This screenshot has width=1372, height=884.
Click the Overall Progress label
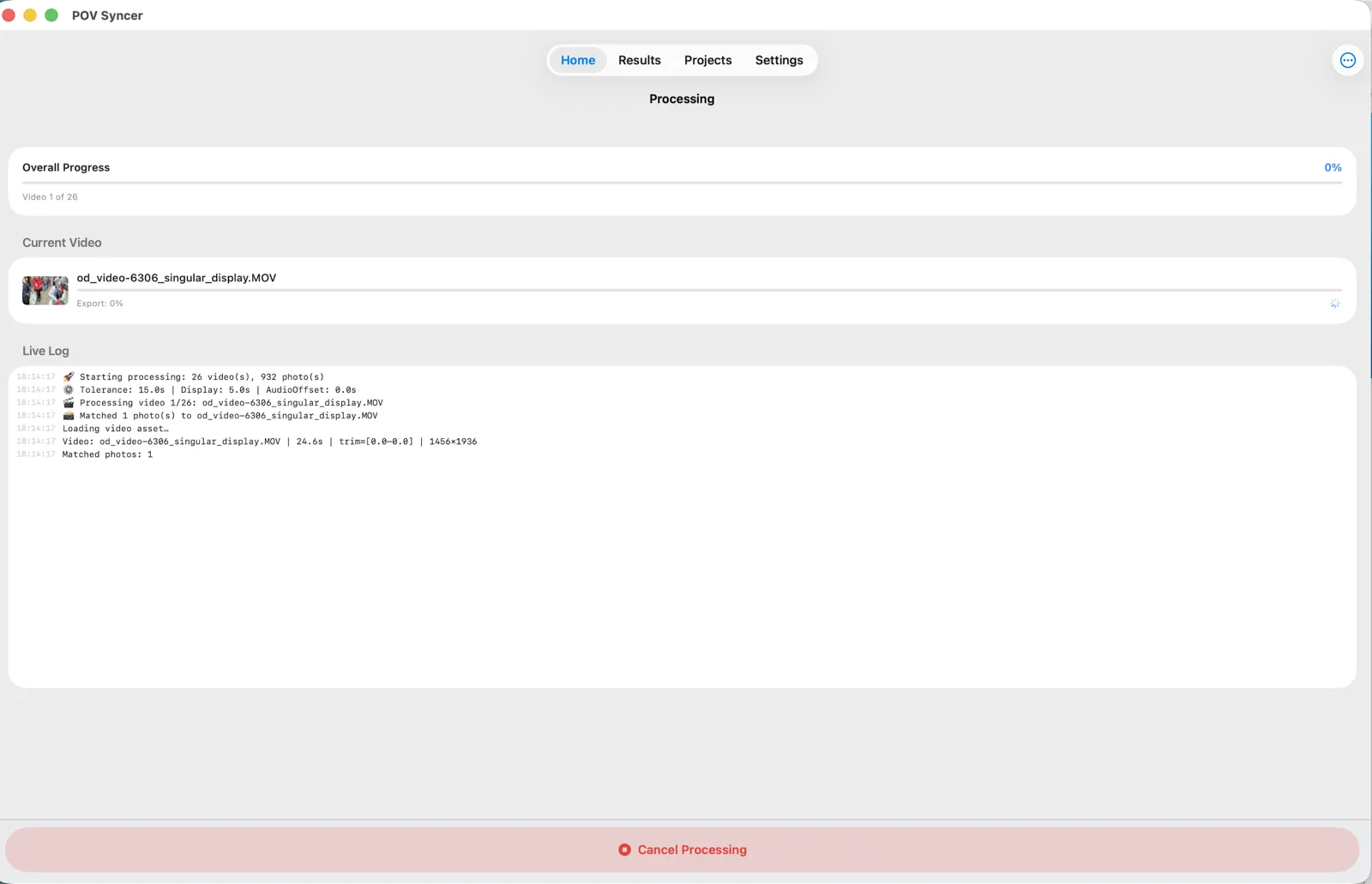(x=66, y=167)
